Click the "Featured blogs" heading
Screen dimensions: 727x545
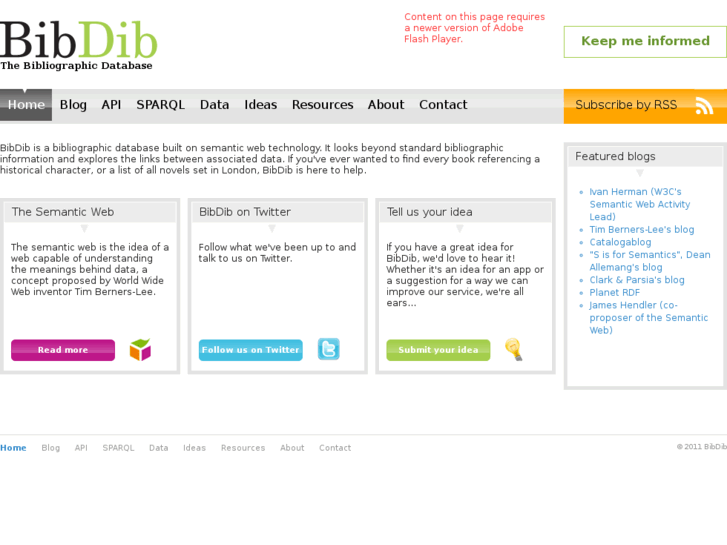tap(615, 156)
